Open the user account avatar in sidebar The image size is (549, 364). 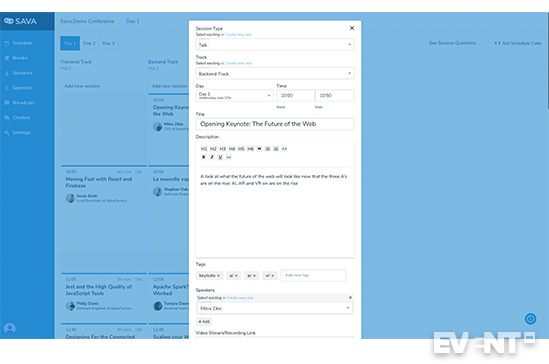pos(10,328)
